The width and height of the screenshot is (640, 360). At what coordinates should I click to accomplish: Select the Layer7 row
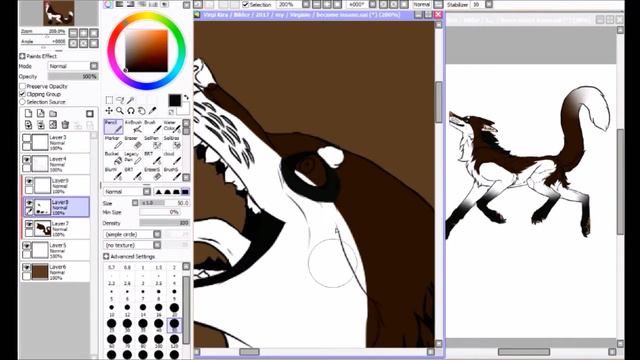56,229
